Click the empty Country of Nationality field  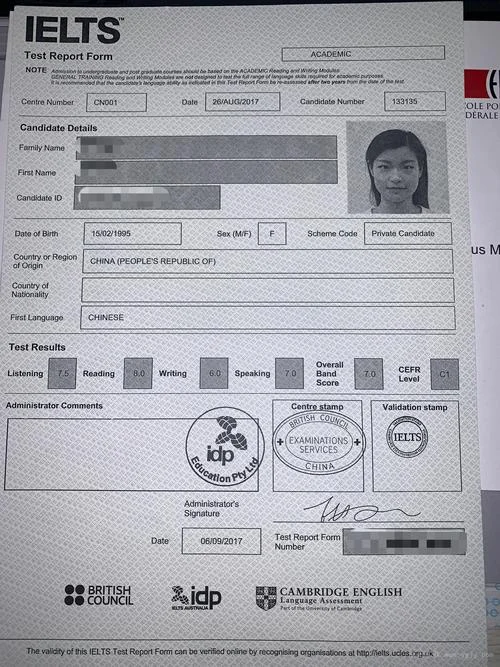[268, 290]
